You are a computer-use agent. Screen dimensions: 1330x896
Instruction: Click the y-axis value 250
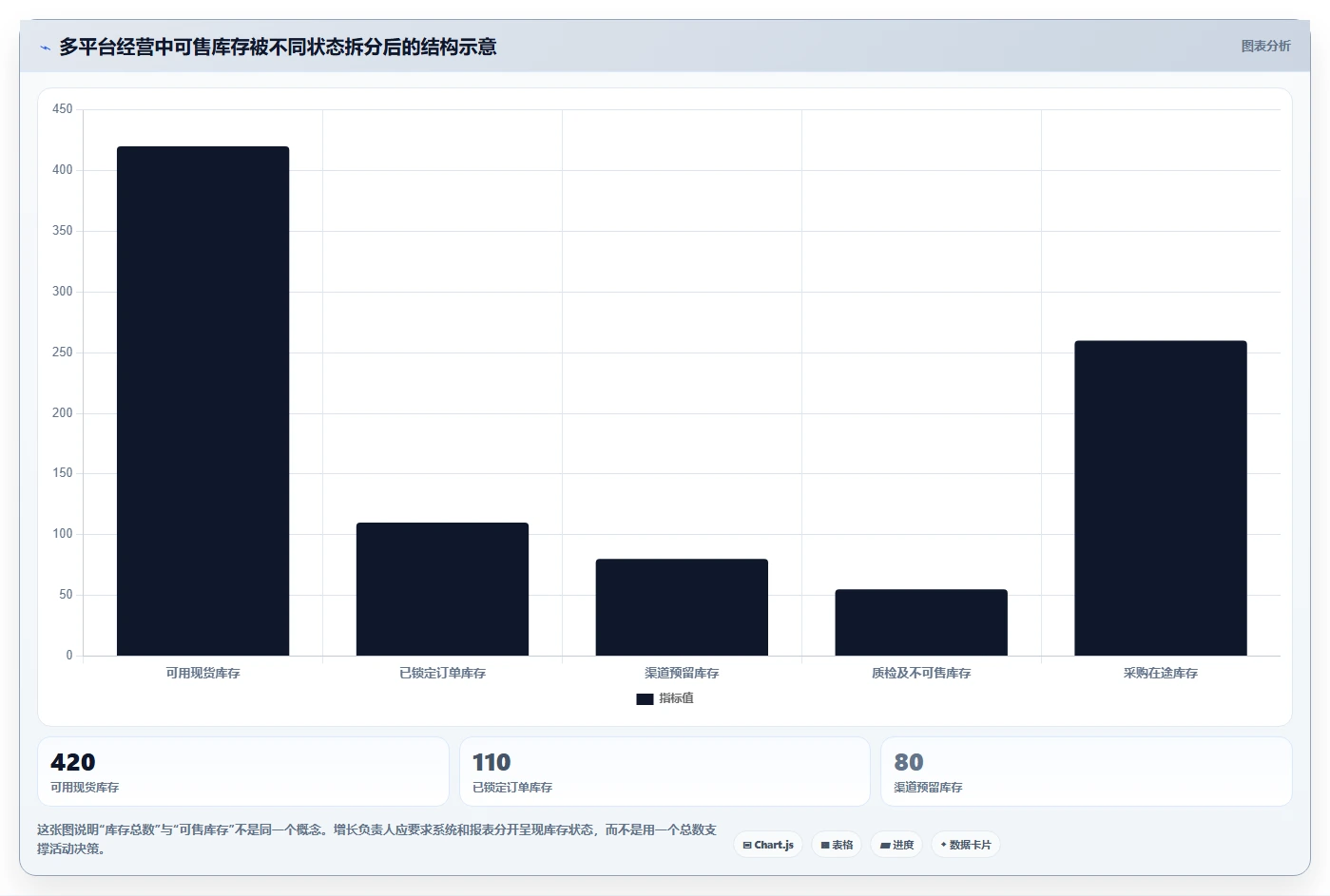[x=62, y=353]
